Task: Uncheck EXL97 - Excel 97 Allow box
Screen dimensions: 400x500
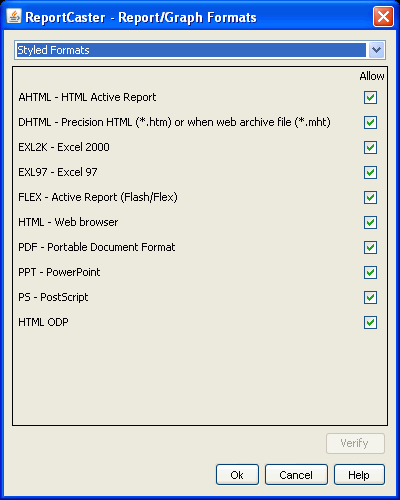Action: (370, 173)
